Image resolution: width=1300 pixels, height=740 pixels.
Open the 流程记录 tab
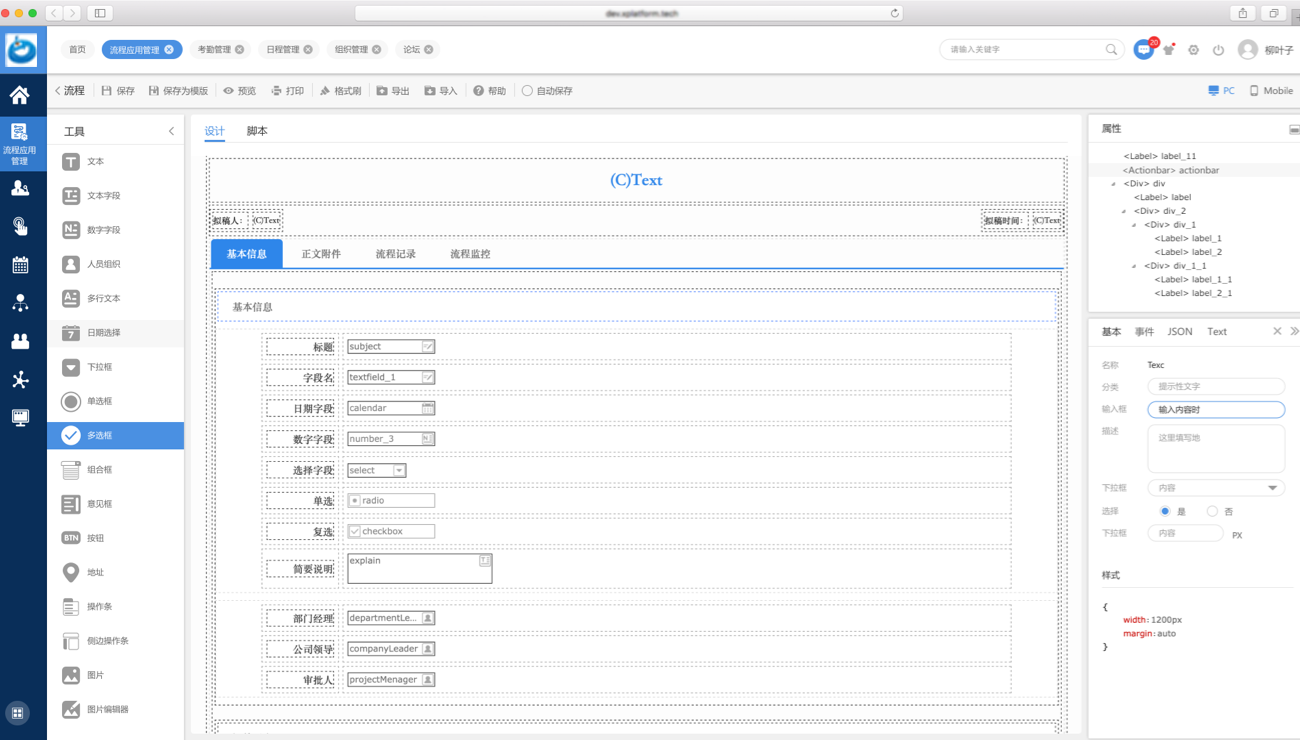395,254
